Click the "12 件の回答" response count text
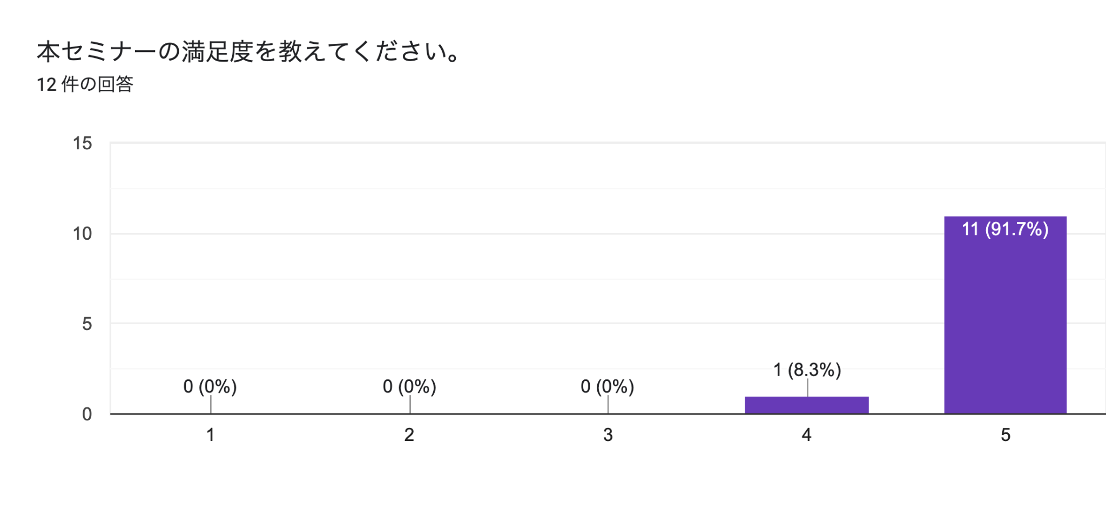Screen dimensions: 1106x528 click(85, 85)
